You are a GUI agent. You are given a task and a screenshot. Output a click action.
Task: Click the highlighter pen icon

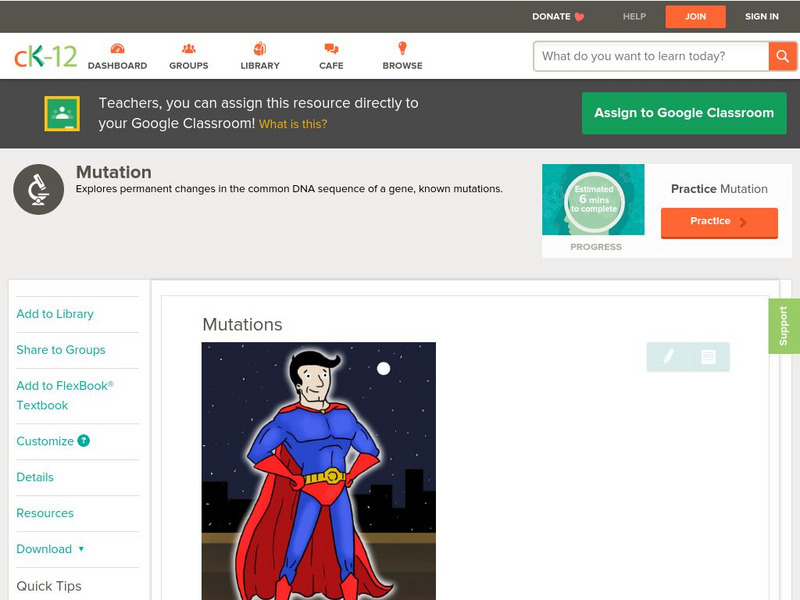[668, 357]
